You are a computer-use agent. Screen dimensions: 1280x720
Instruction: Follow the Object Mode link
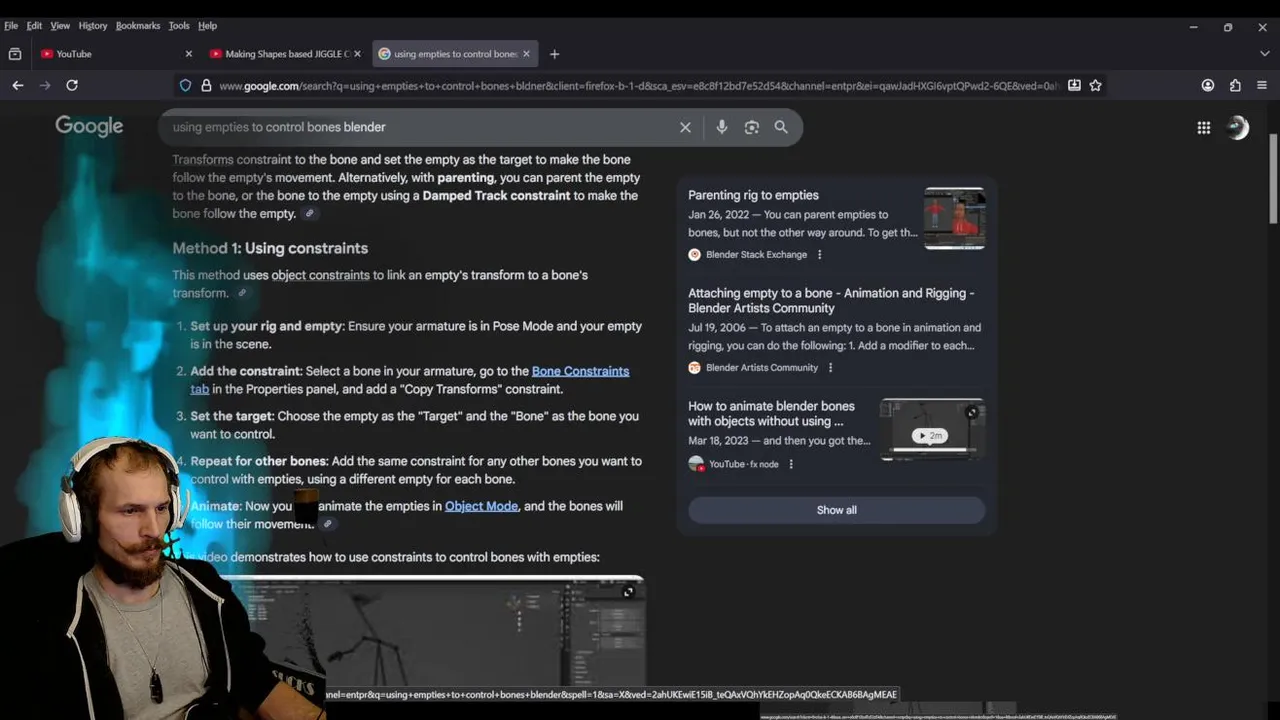tap(481, 506)
